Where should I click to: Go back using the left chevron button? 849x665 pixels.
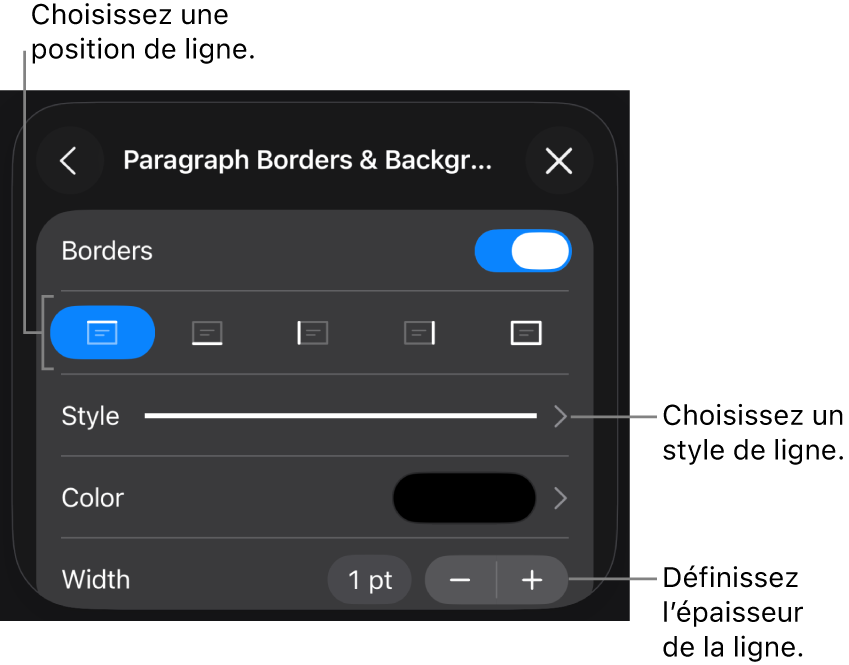pyautogui.click(x=69, y=161)
